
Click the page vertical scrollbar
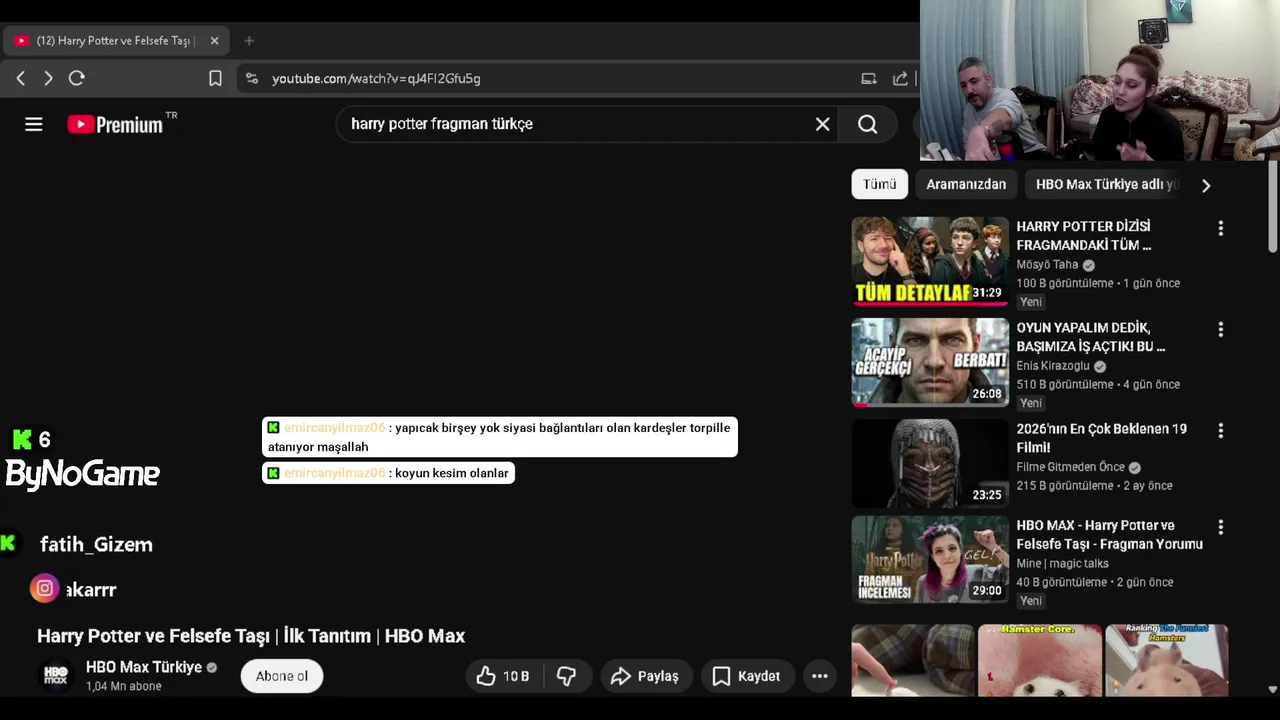pos(1272,207)
